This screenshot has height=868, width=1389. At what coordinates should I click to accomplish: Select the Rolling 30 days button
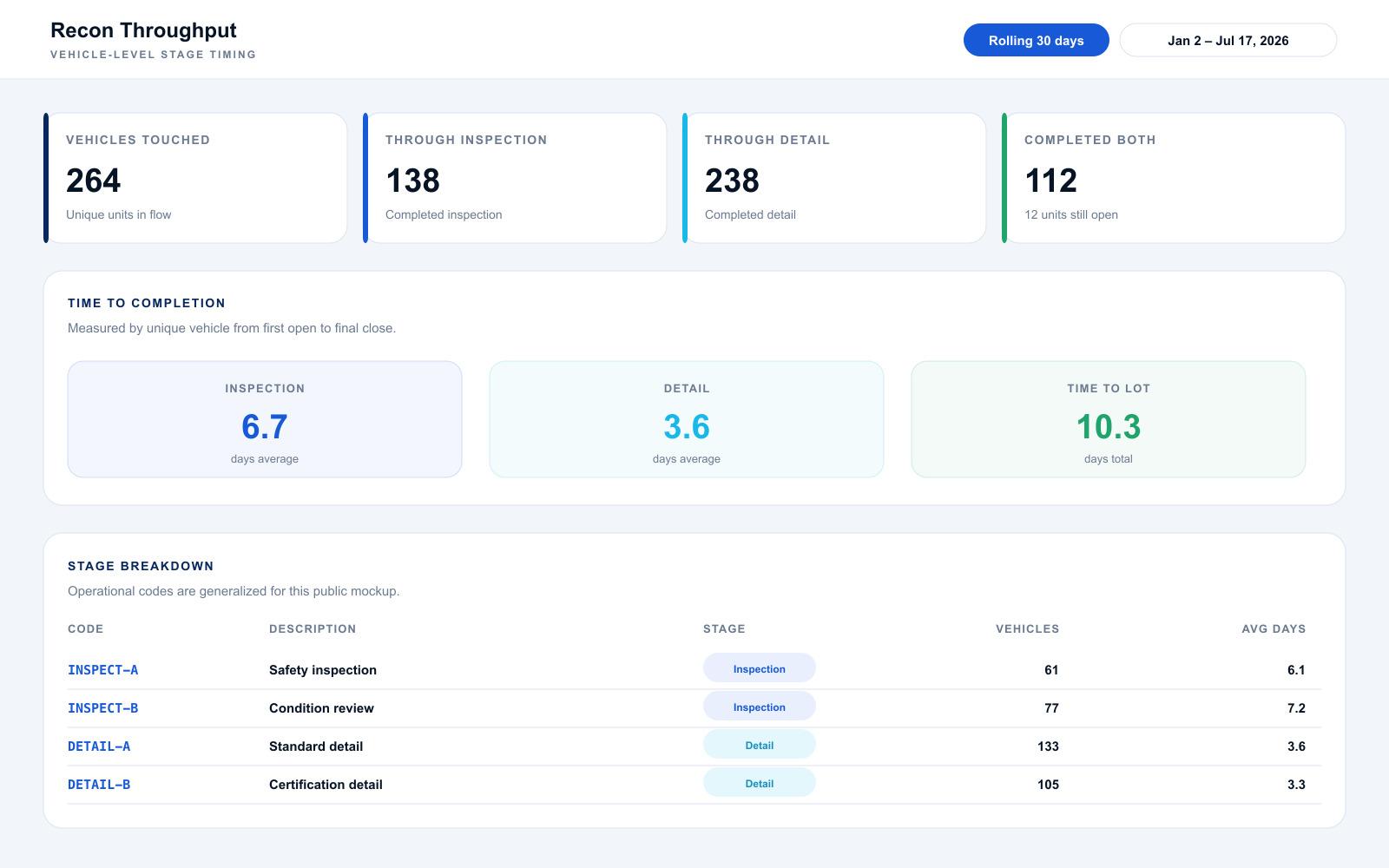tap(1036, 40)
